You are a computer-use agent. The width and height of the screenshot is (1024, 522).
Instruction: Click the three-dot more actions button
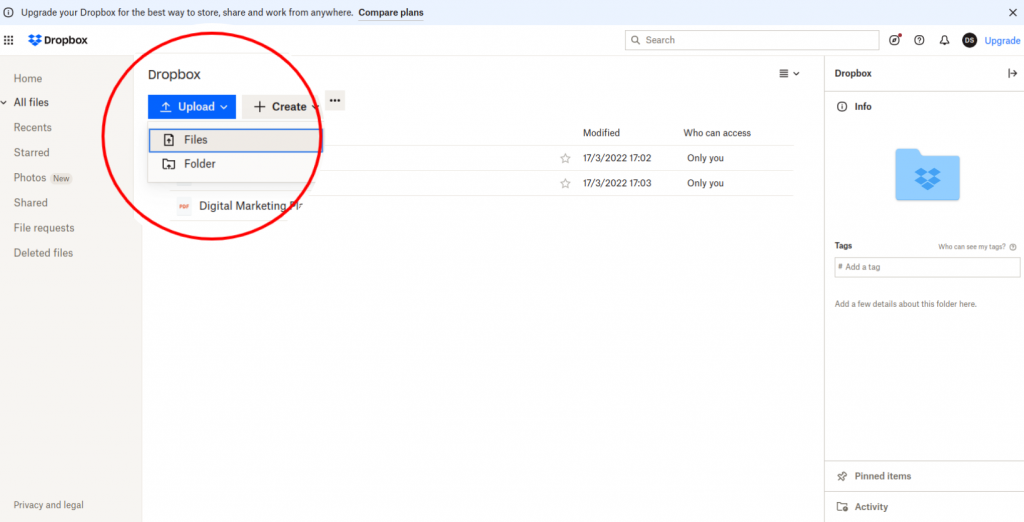coord(335,100)
